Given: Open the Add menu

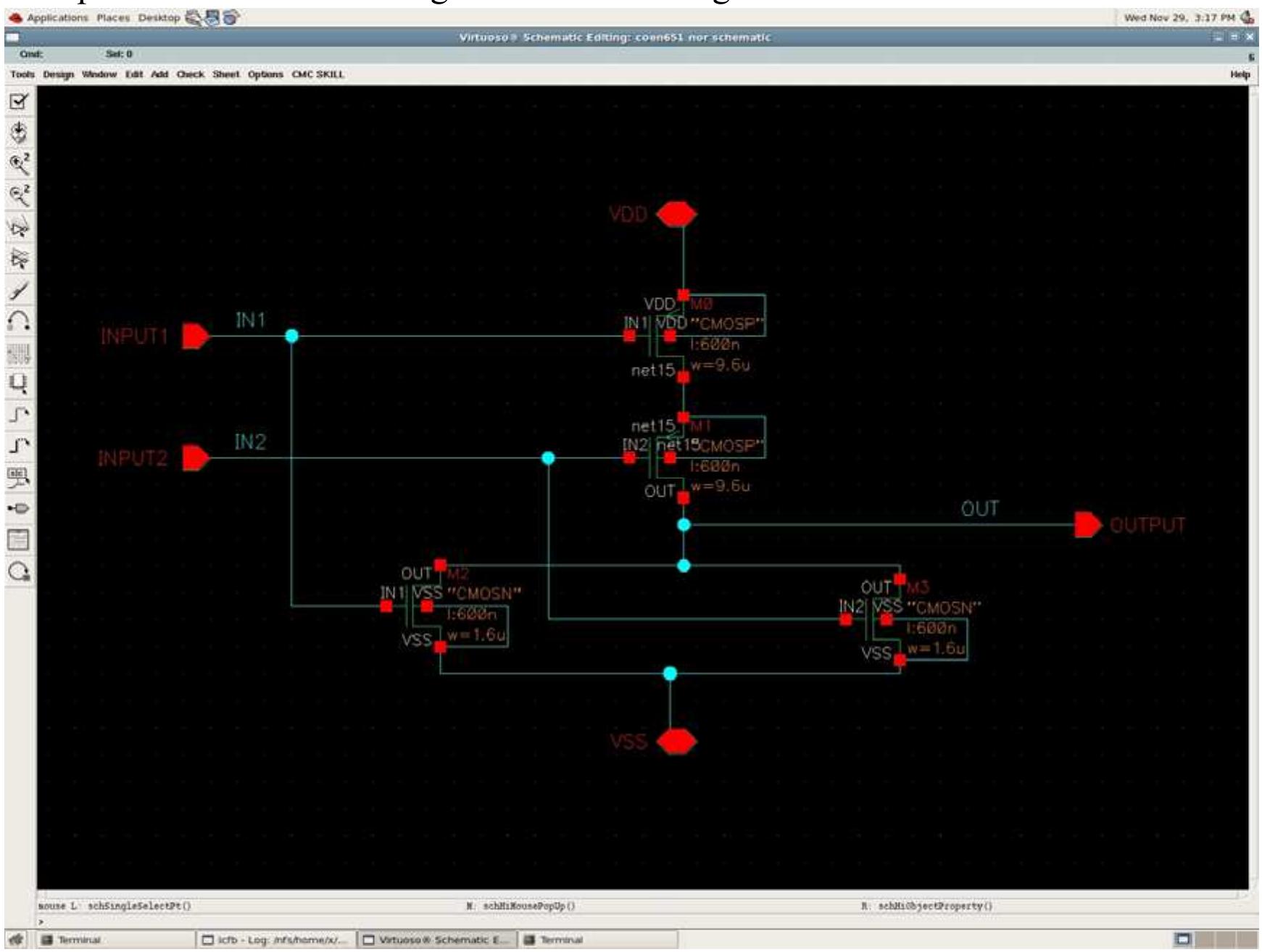Looking at the screenshot, I should [161, 73].
